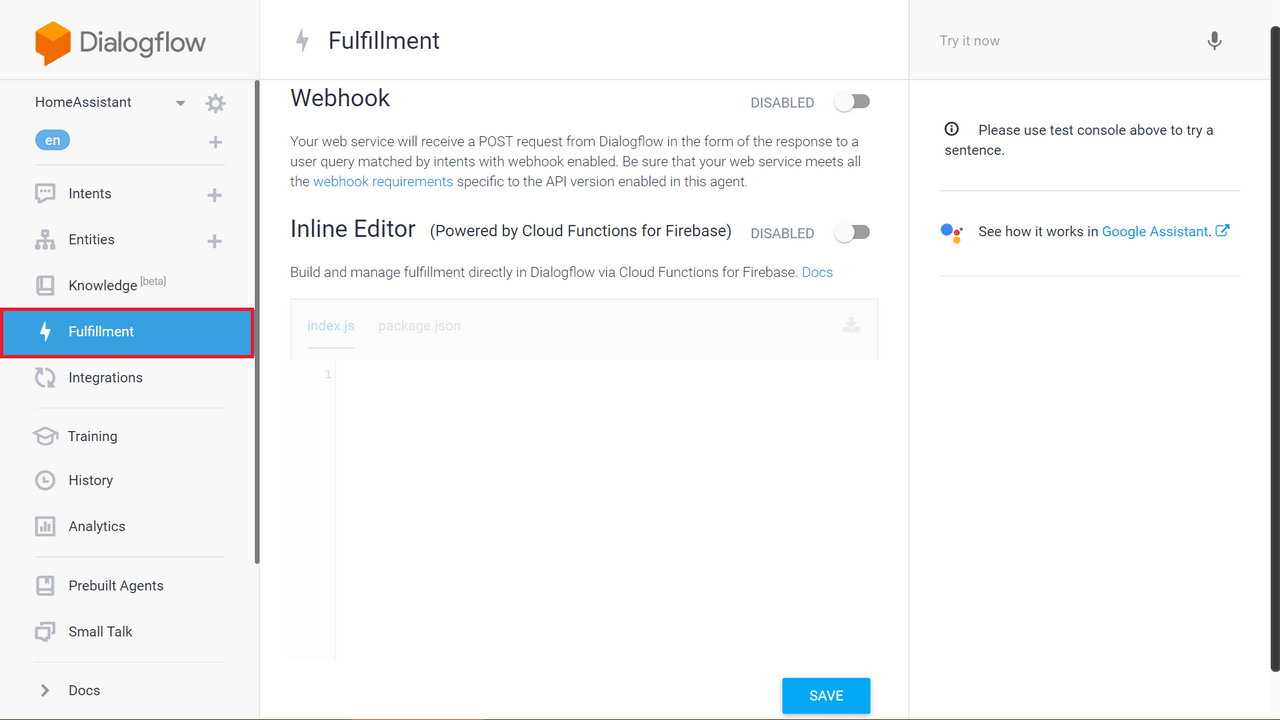Create a new intent with plus icon
Viewport: 1280px width, 720px height.
click(x=214, y=195)
